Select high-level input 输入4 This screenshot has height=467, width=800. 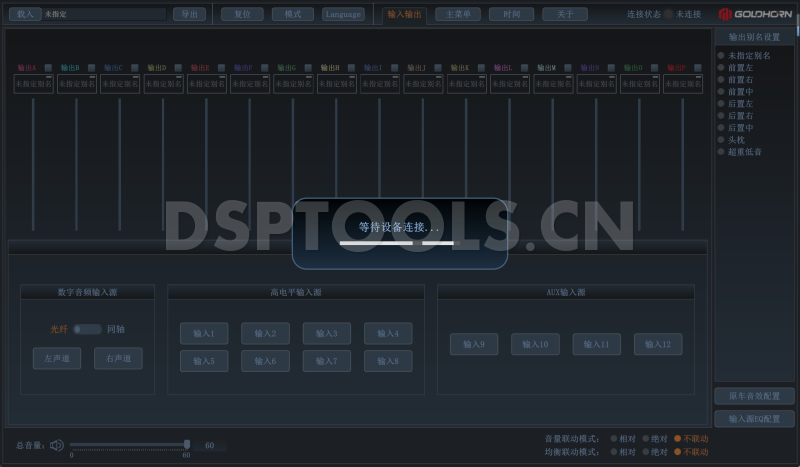click(388, 334)
